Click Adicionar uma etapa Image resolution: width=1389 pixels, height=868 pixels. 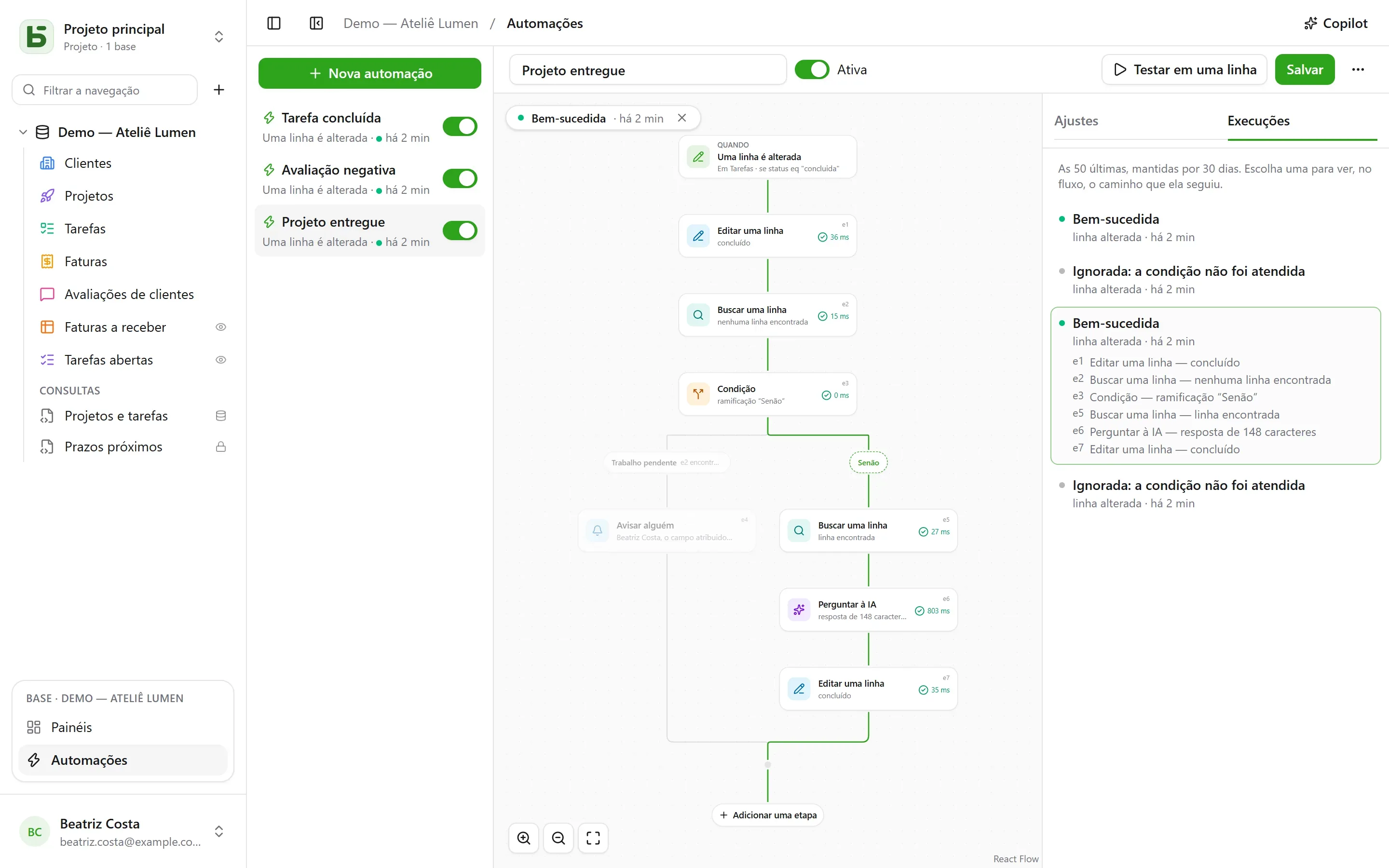(x=767, y=815)
